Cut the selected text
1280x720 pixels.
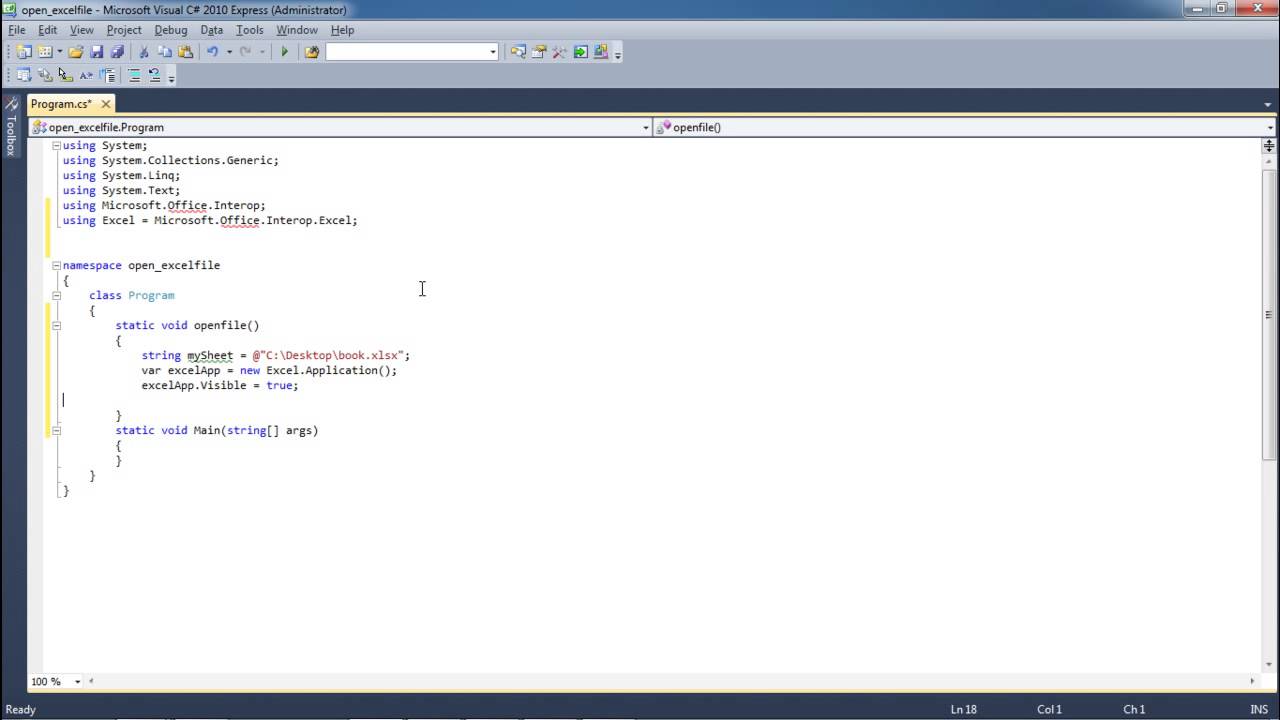[x=143, y=51]
